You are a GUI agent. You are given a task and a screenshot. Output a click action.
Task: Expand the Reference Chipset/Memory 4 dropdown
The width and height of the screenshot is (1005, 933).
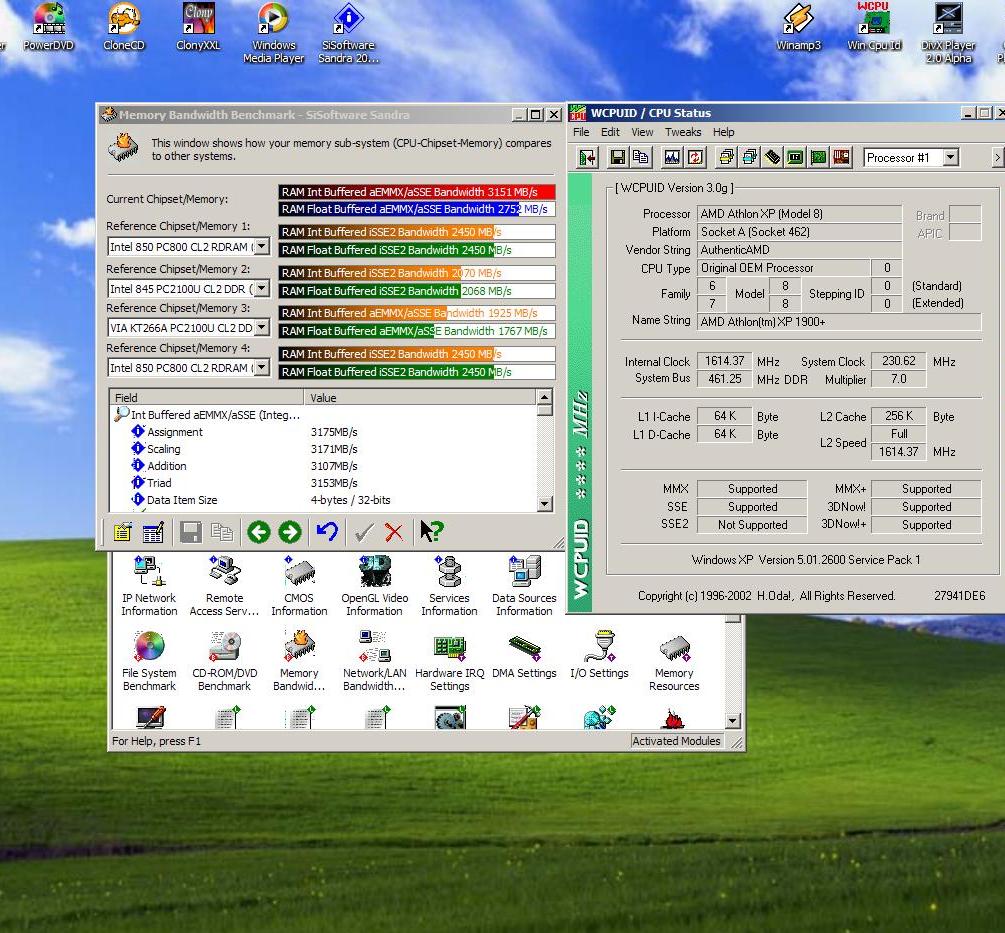click(262, 368)
